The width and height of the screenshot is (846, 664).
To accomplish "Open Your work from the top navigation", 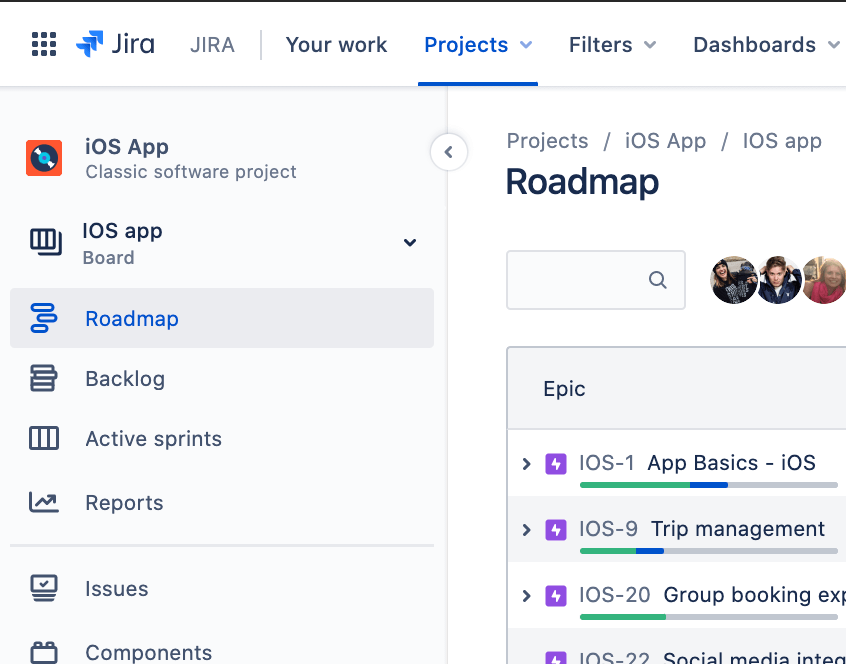I will 336,45.
